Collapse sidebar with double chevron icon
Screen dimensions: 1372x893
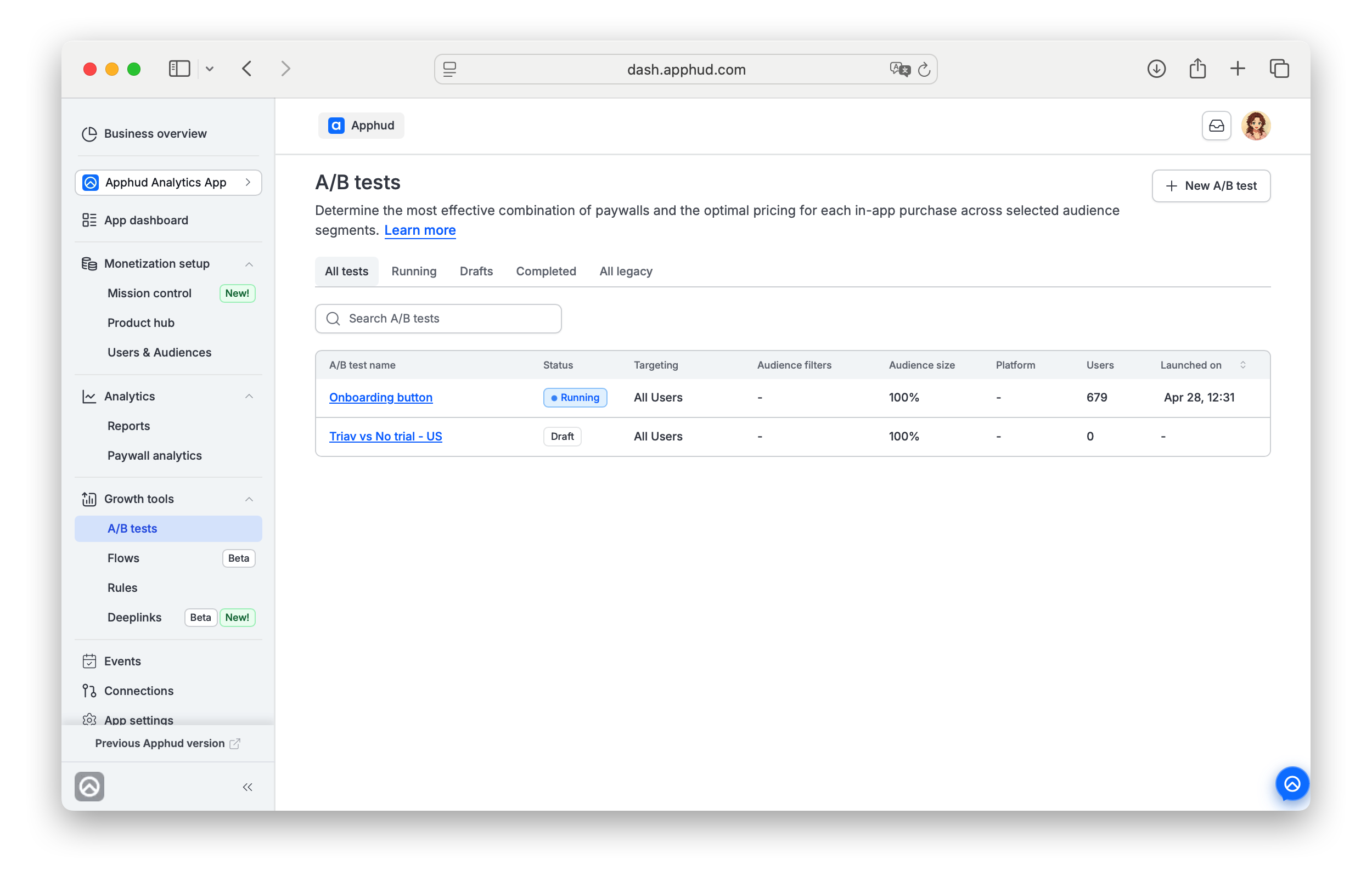[x=248, y=787]
